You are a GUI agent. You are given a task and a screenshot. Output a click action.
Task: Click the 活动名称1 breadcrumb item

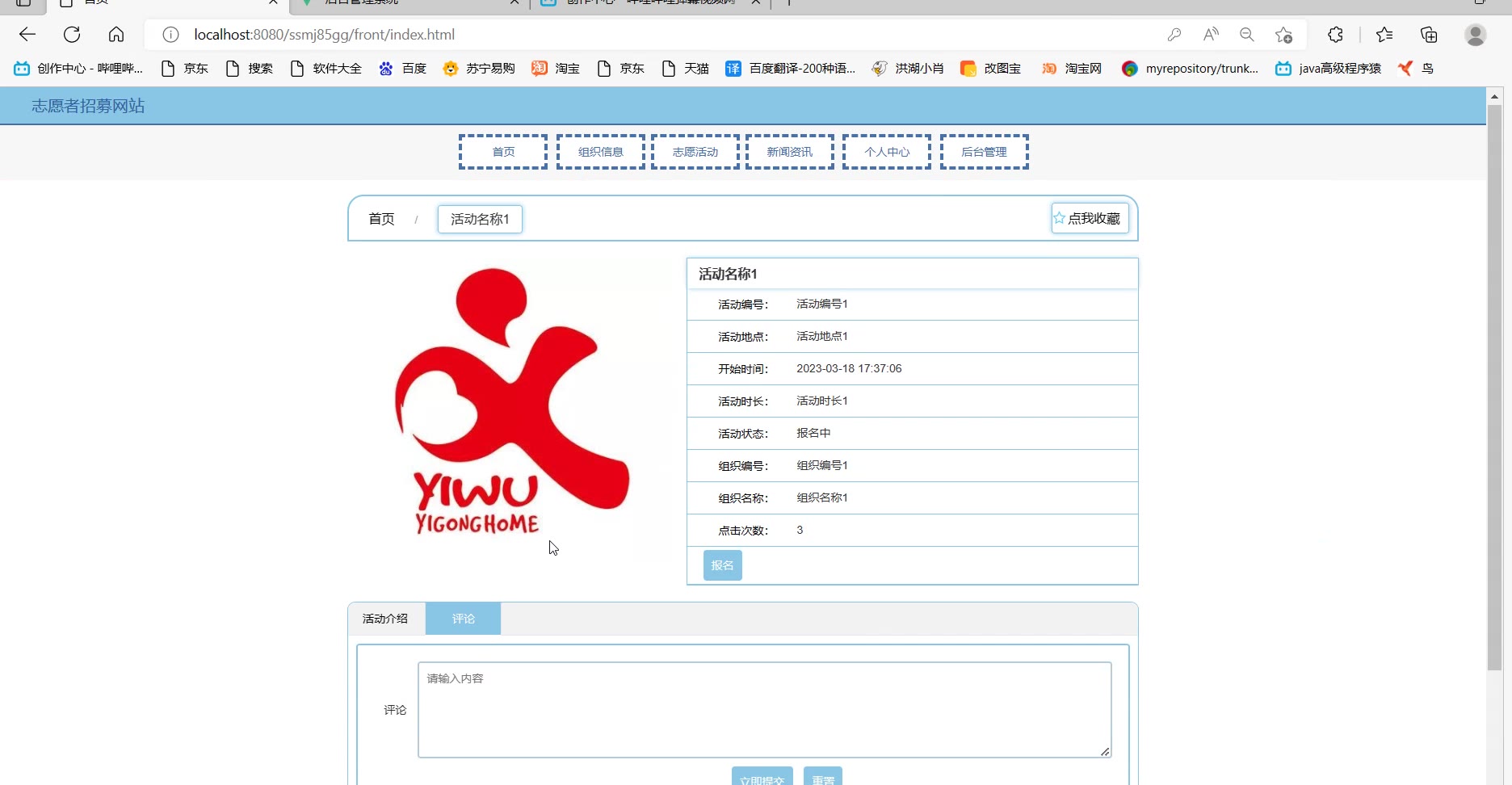(480, 219)
